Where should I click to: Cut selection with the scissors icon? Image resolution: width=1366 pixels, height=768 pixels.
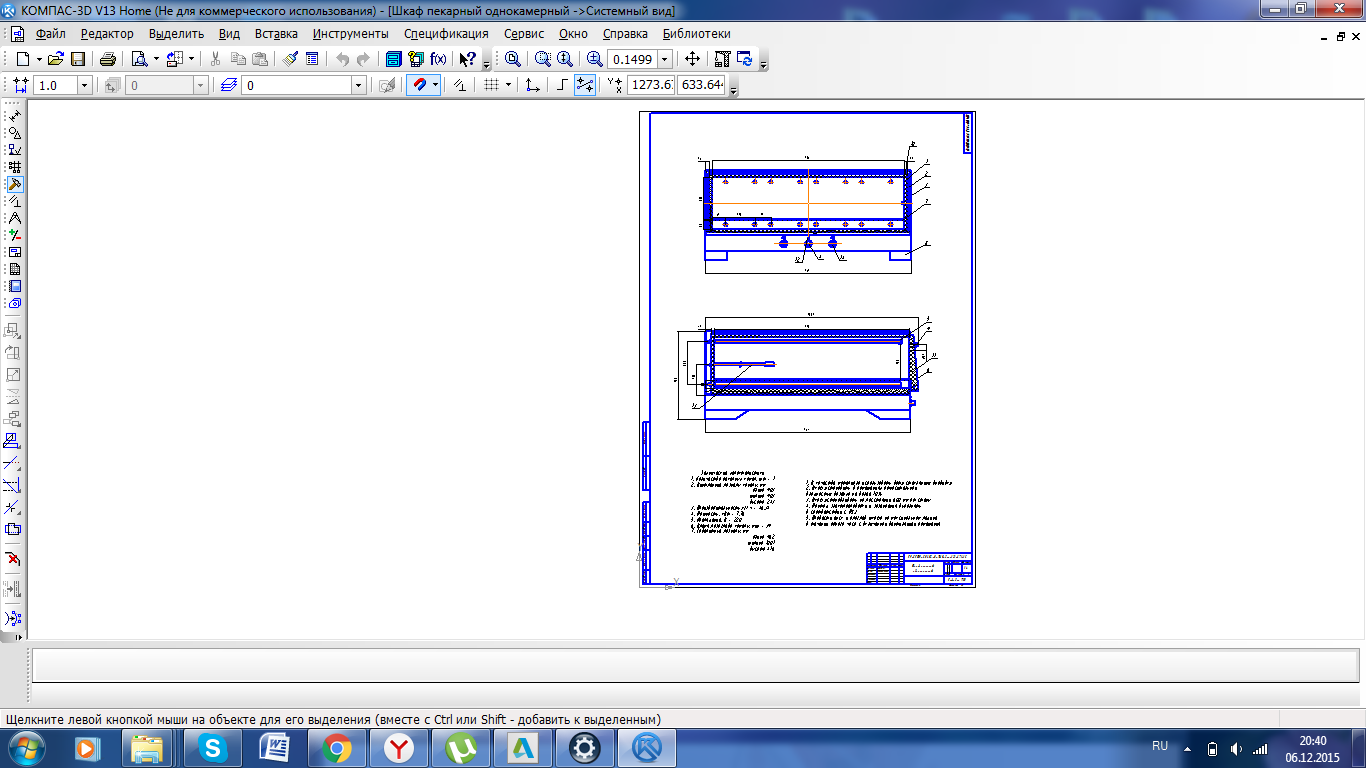(215, 59)
